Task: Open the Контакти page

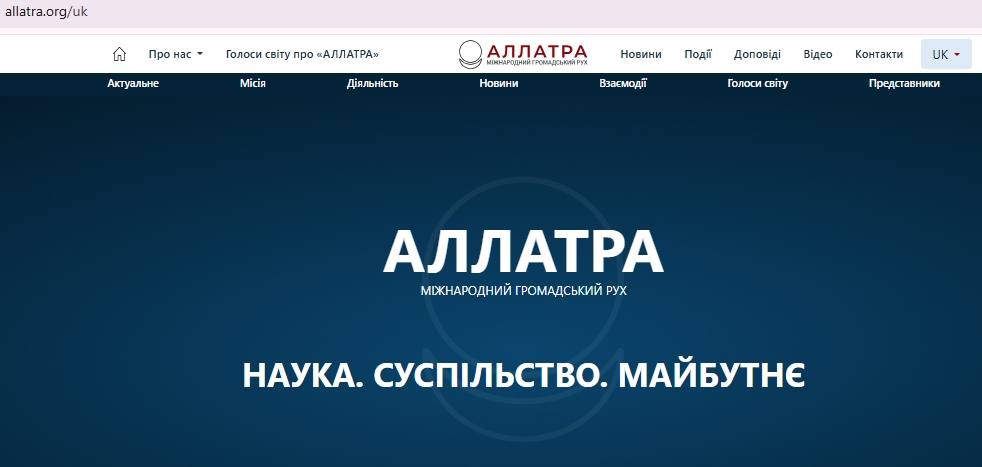Action: tap(879, 54)
